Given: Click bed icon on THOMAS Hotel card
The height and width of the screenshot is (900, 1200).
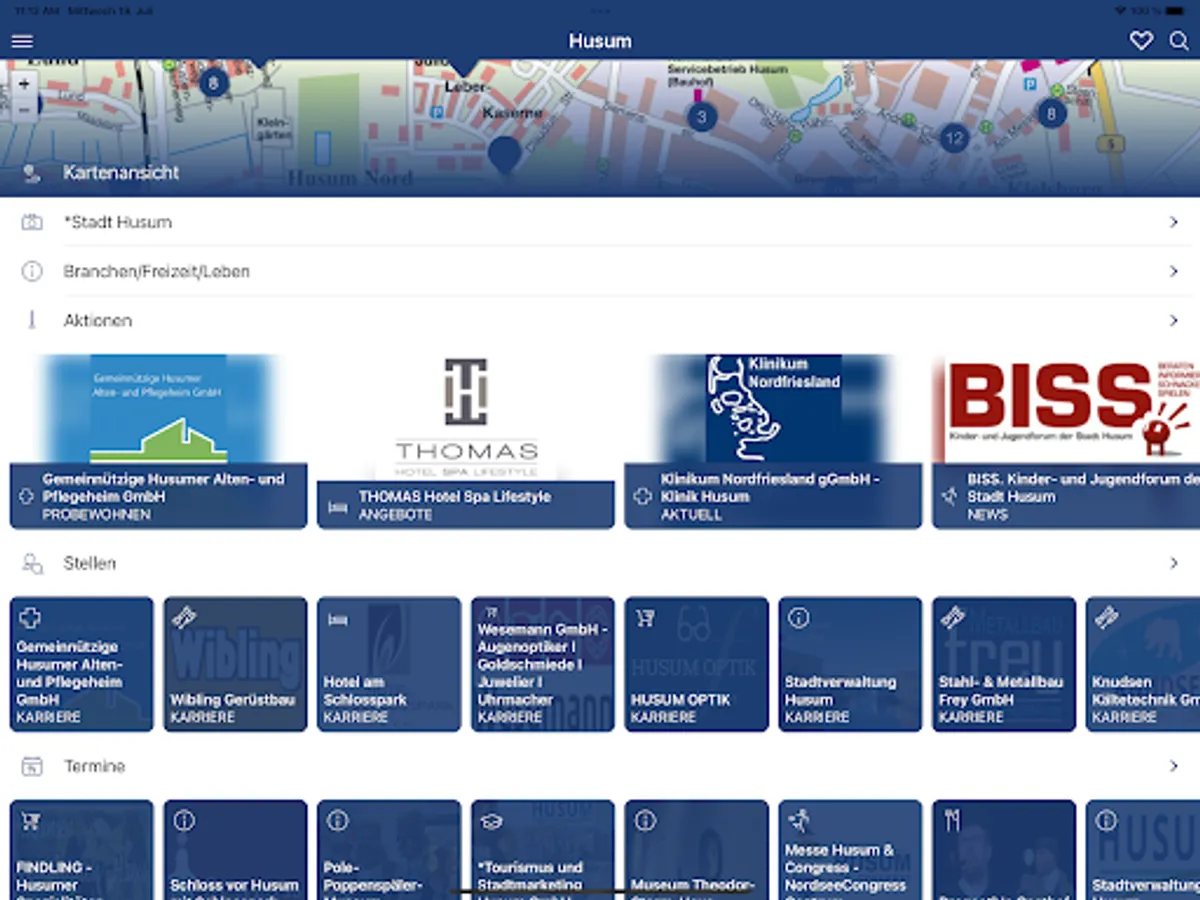Looking at the screenshot, I should pos(337,507).
